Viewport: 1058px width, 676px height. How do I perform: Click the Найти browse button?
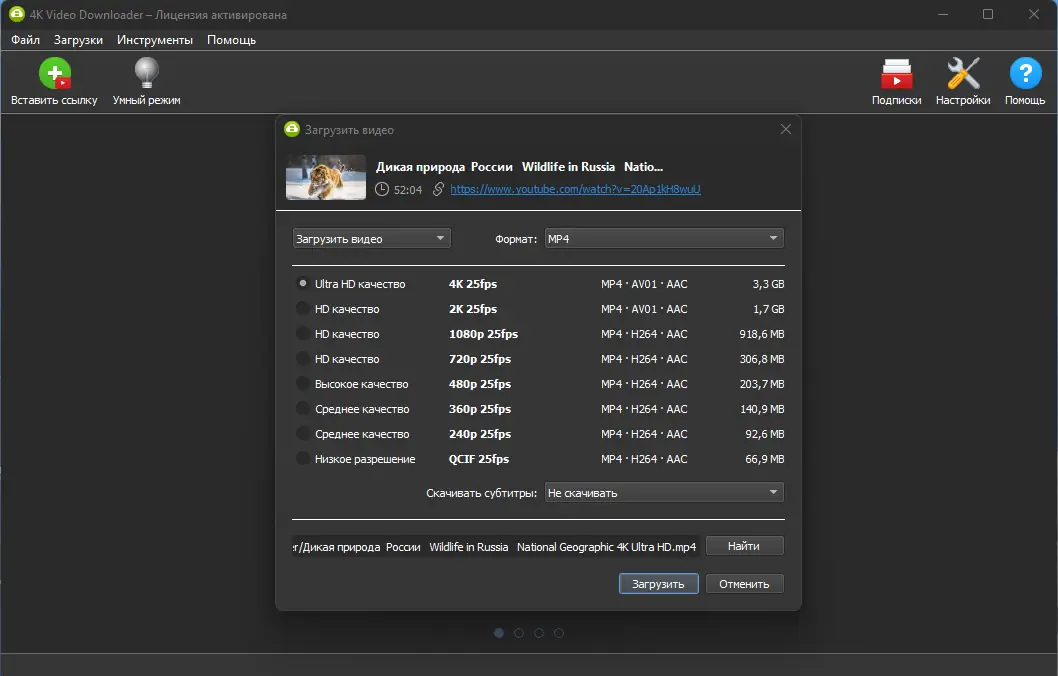coord(744,546)
